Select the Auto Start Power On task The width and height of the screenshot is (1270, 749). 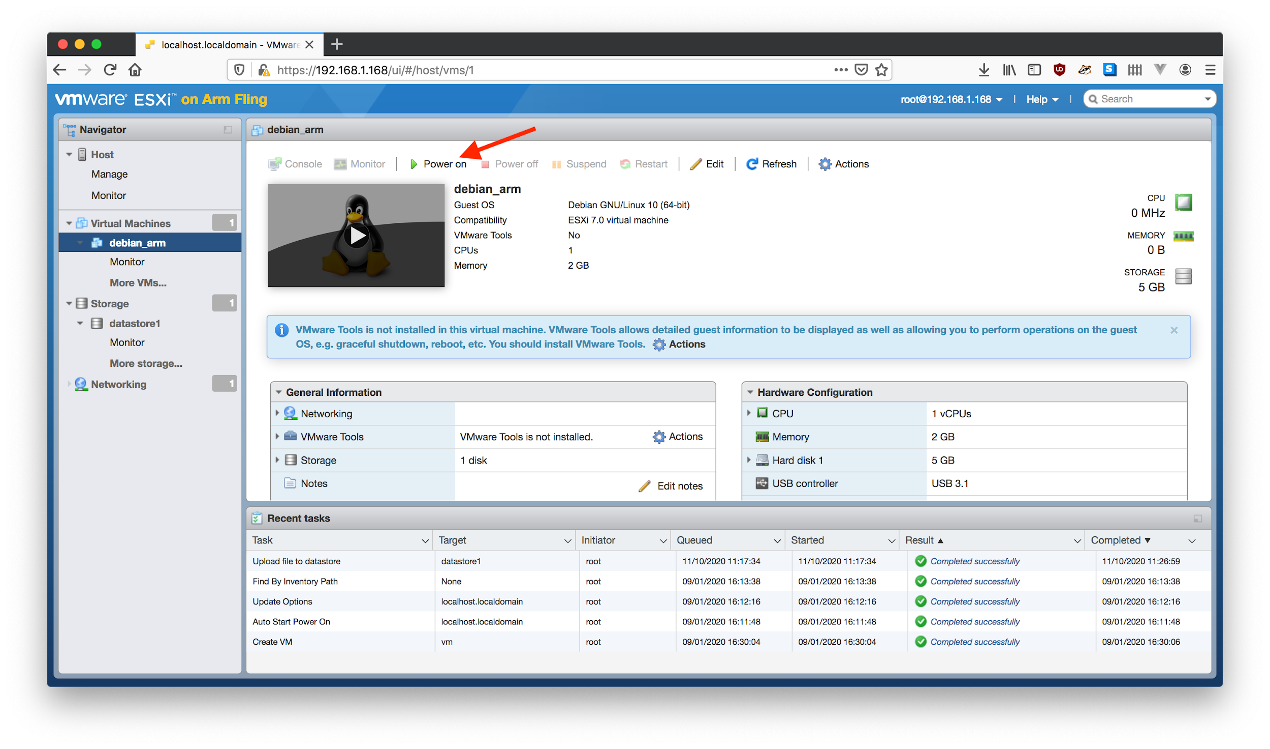click(728, 622)
